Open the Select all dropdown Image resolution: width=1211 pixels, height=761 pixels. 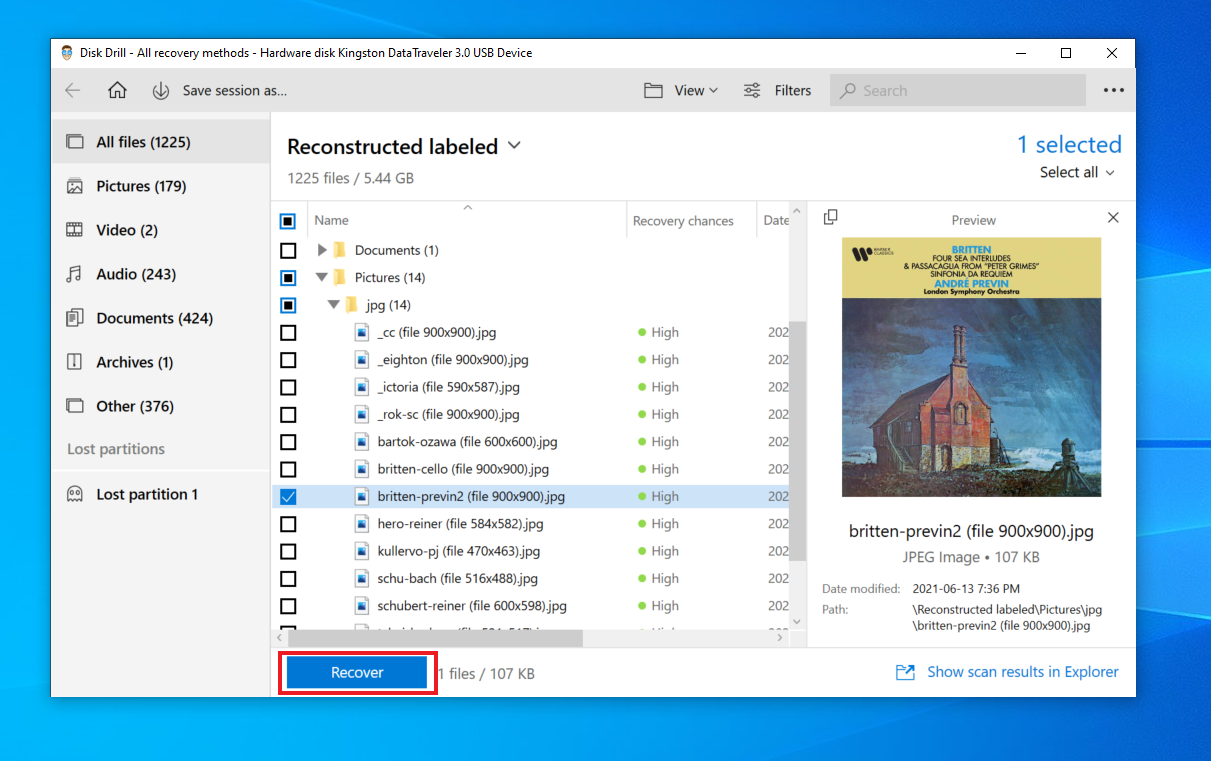point(1076,172)
